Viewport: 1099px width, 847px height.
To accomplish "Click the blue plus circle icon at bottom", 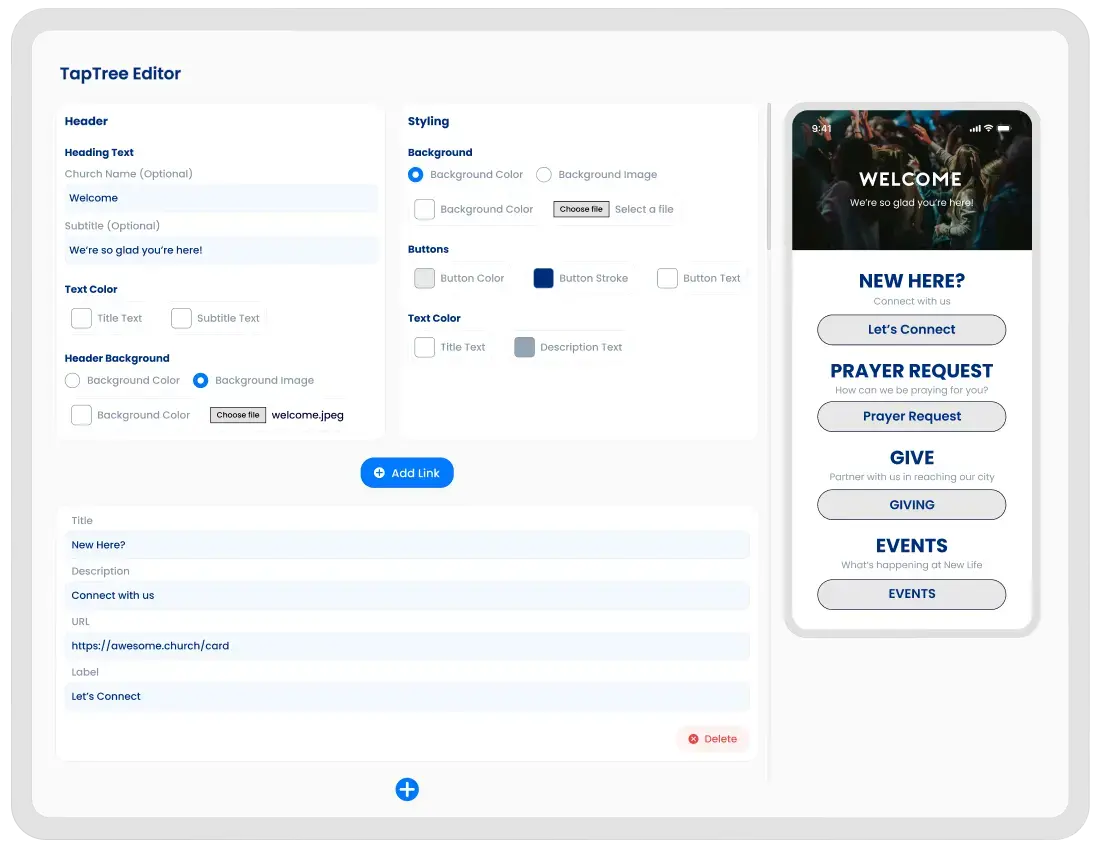I will [407, 790].
